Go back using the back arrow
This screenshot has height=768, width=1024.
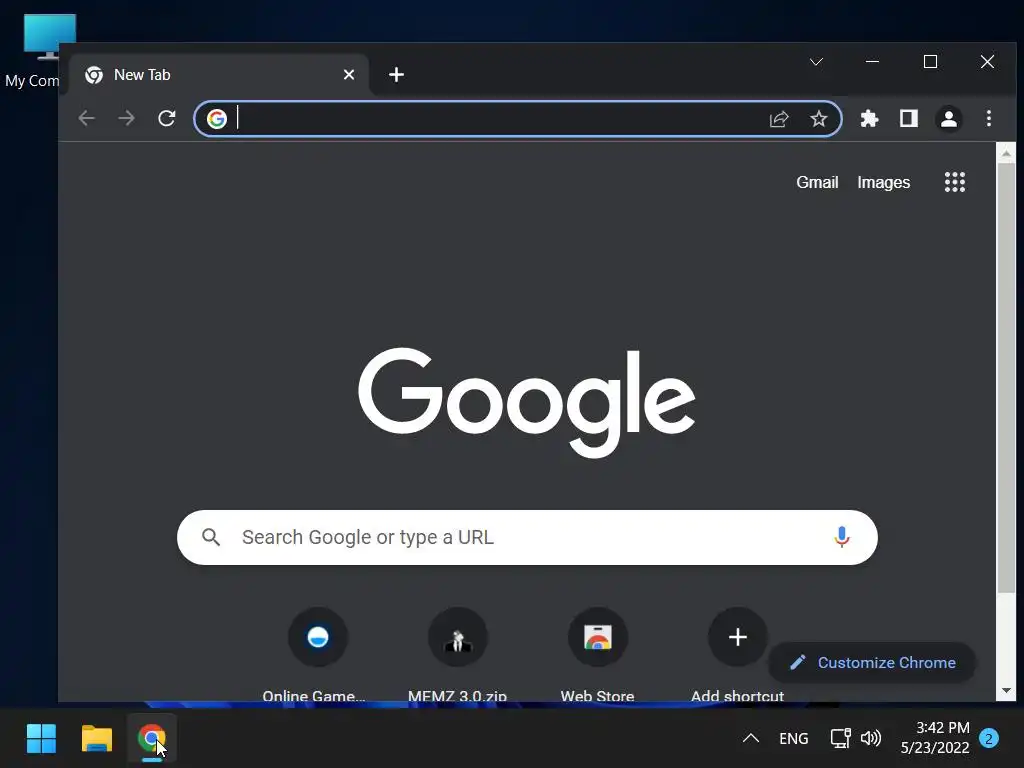pos(86,118)
